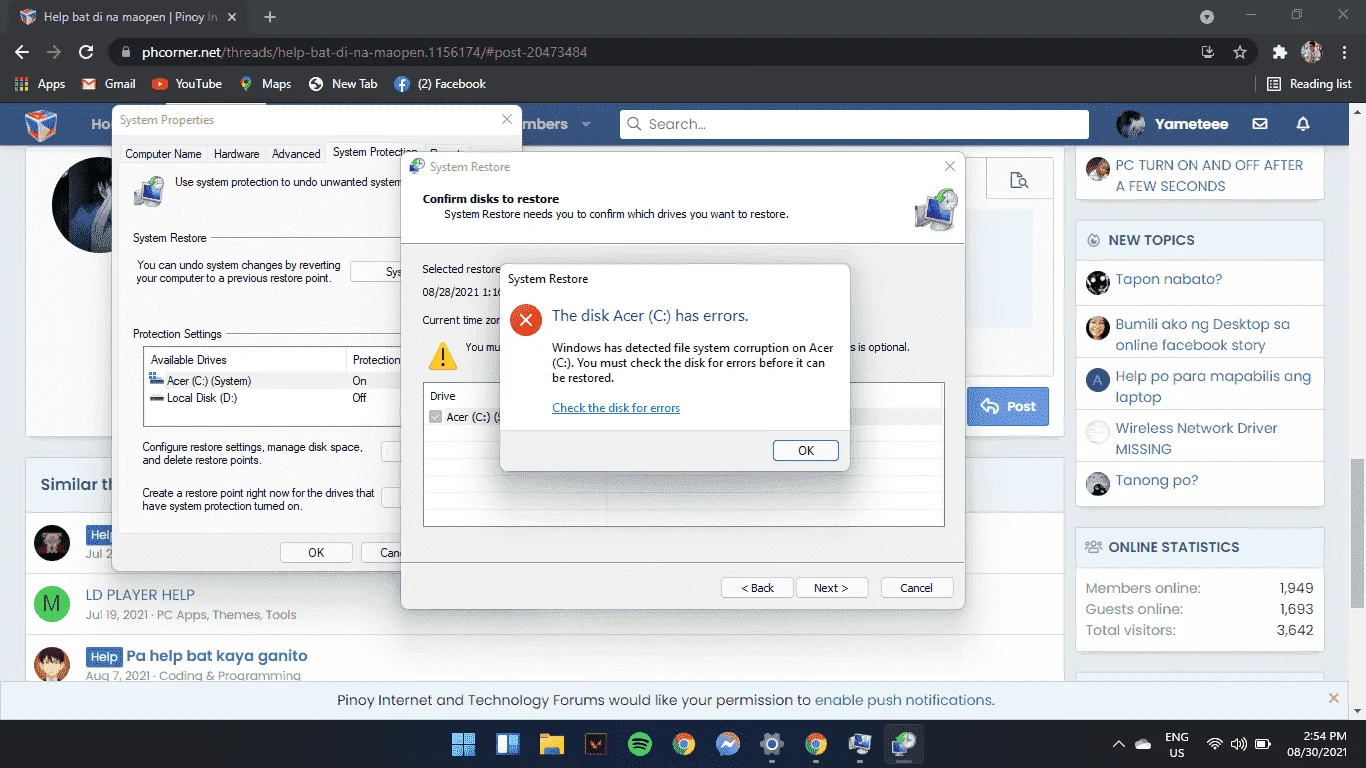Bookmark this page with the star icon
This screenshot has width=1366, height=768.
[1240, 52]
